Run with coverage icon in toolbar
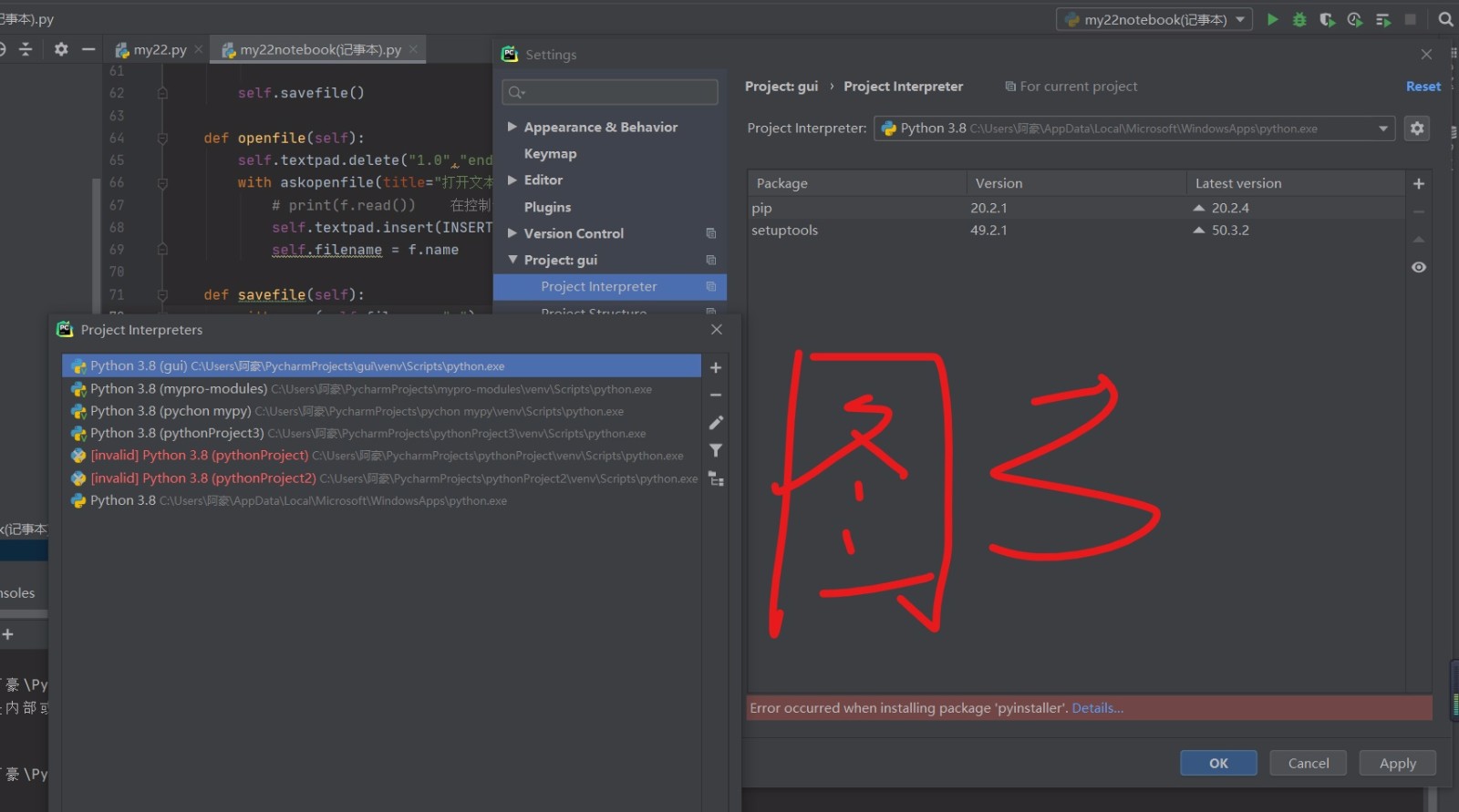1459x812 pixels. point(1327,19)
